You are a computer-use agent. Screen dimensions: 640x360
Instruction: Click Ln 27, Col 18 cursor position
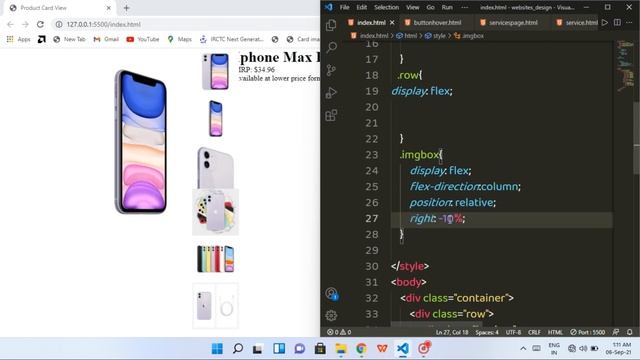click(452, 332)
